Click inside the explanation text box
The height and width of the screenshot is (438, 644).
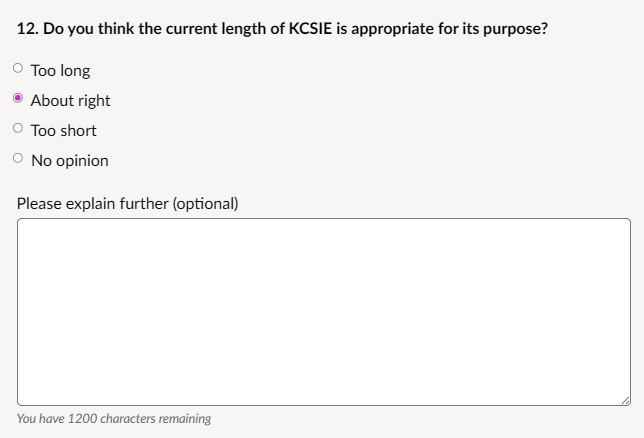click(x=323, y=311)
